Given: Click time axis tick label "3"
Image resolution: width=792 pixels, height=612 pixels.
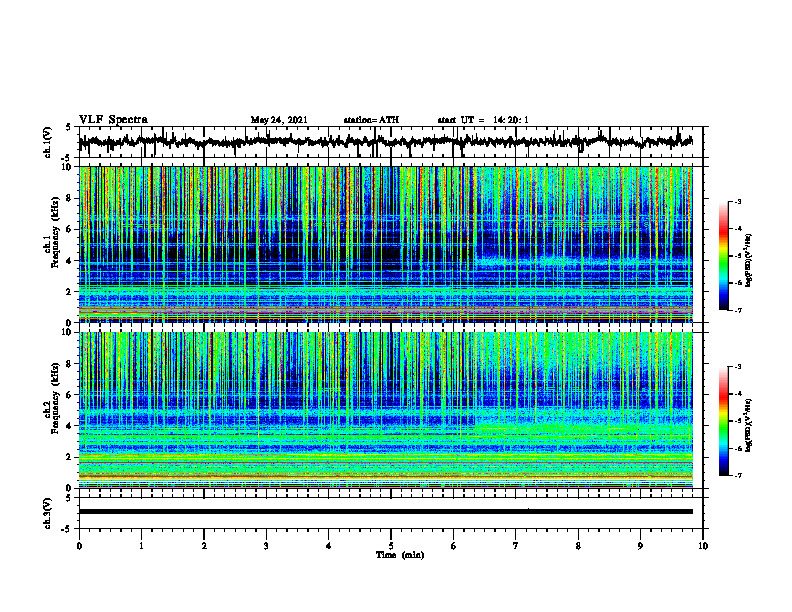Looking at the screenshot, I should [x=266, y=546].
